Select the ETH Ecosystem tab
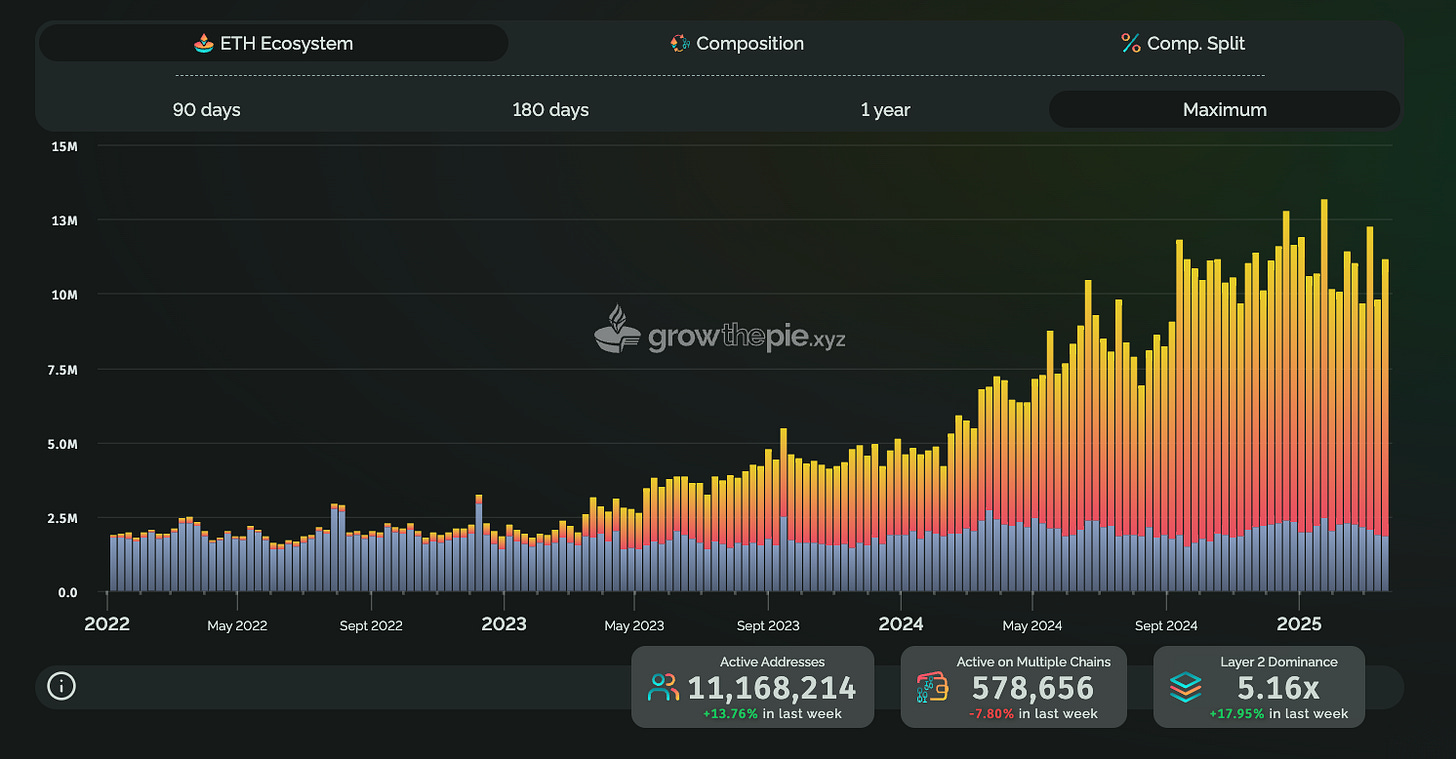1456x759 pixels. (273, 43)
